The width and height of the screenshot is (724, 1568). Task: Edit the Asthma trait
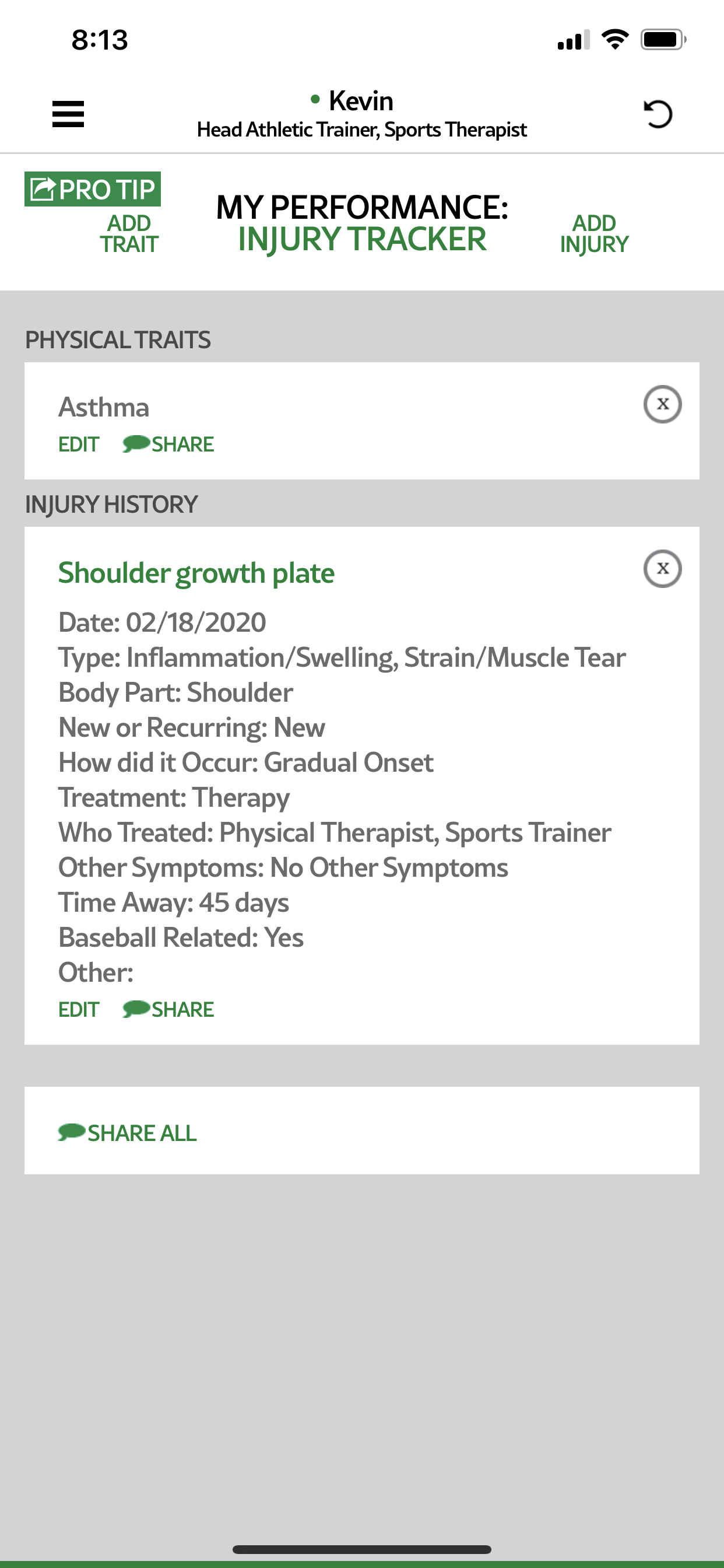[x=79, y=444]
